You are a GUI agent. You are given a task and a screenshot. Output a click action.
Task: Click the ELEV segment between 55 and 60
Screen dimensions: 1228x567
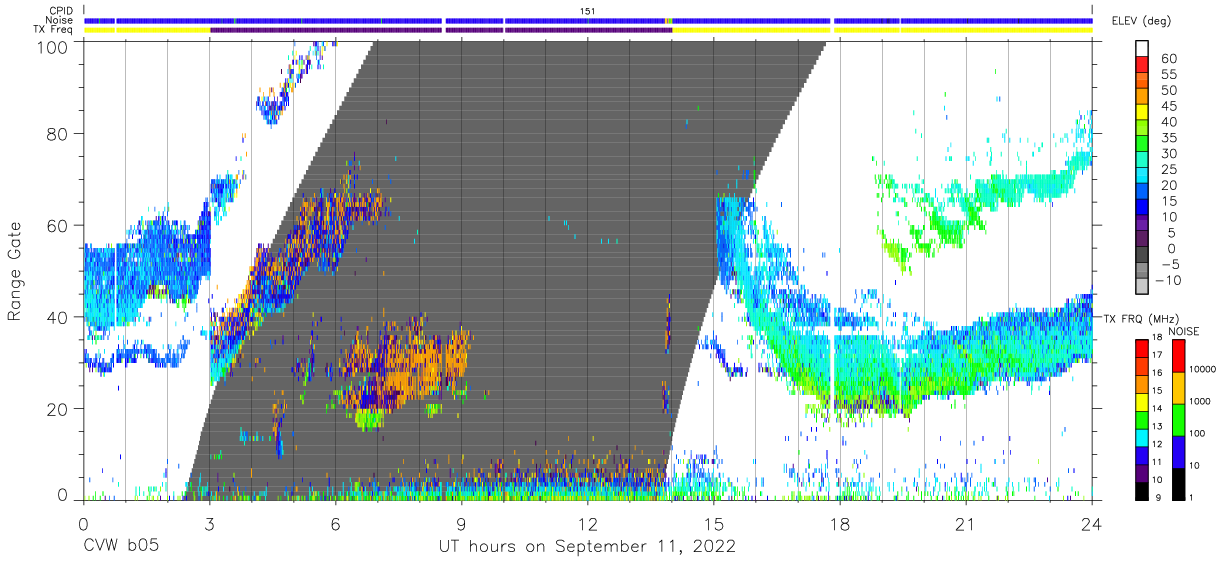(1141, 66)
